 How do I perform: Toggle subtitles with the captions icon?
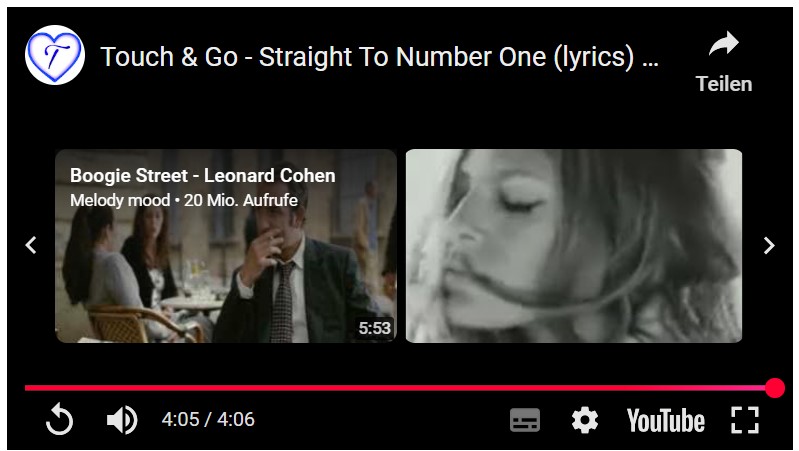point(525,420)
